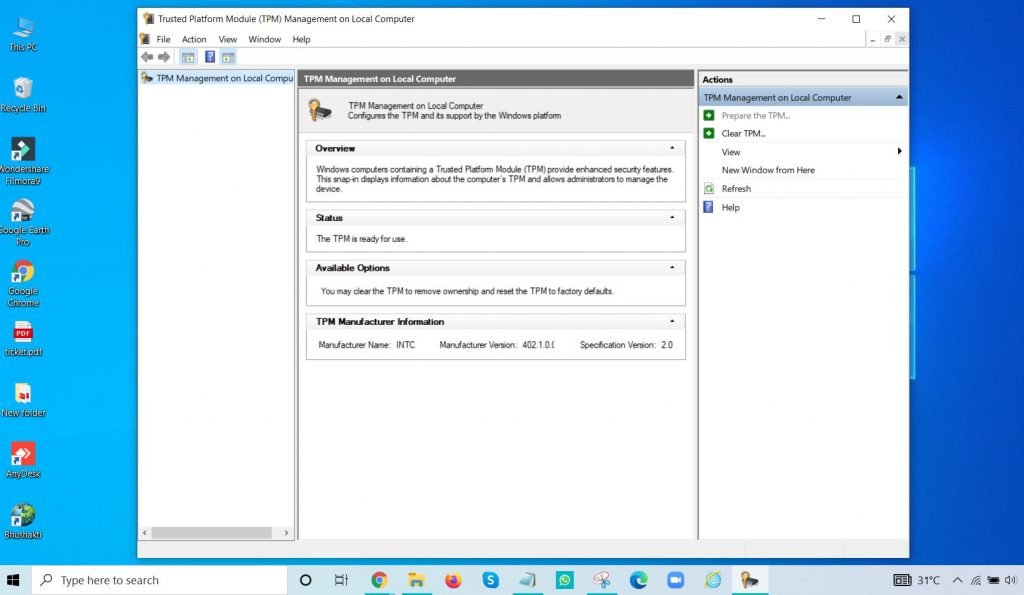Collapse the Available Options section

[672, 268]
